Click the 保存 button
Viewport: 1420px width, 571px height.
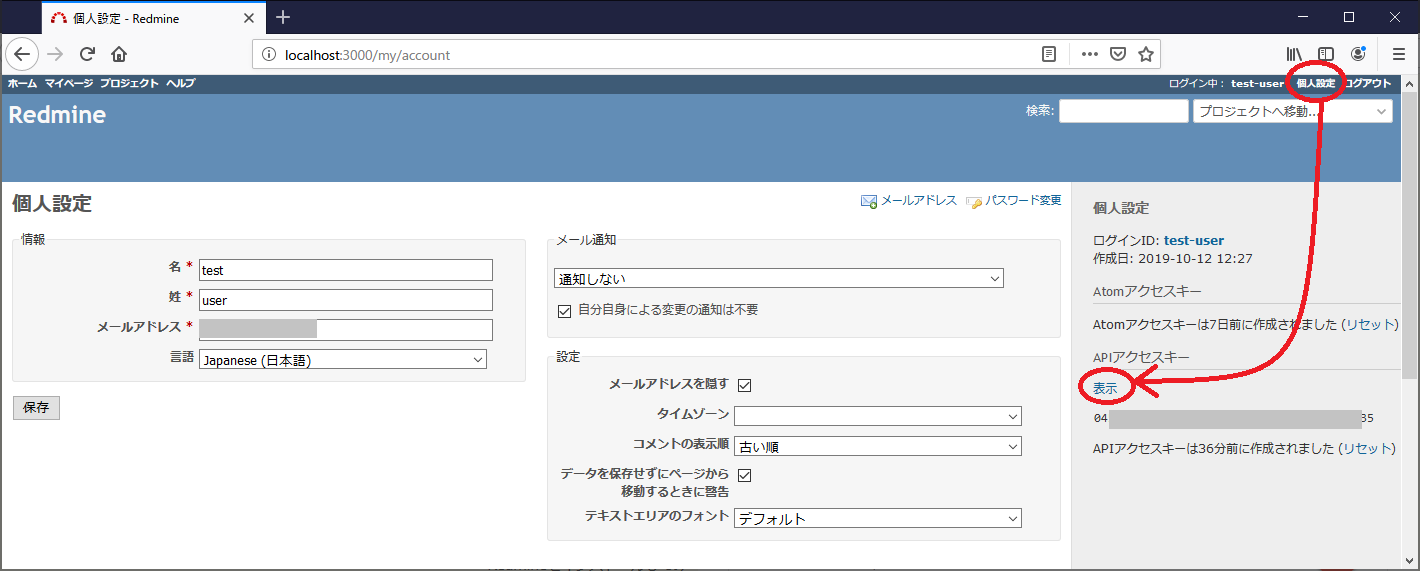36,408
